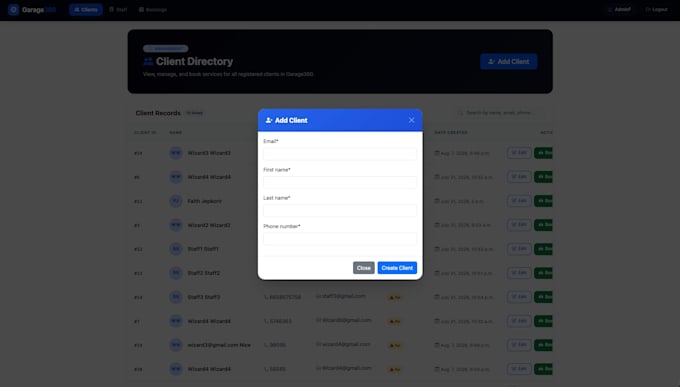This screenshot has height=387, width=680.
Task: Click phone icon in Staff3 Staff3 row
Action: 266,297
